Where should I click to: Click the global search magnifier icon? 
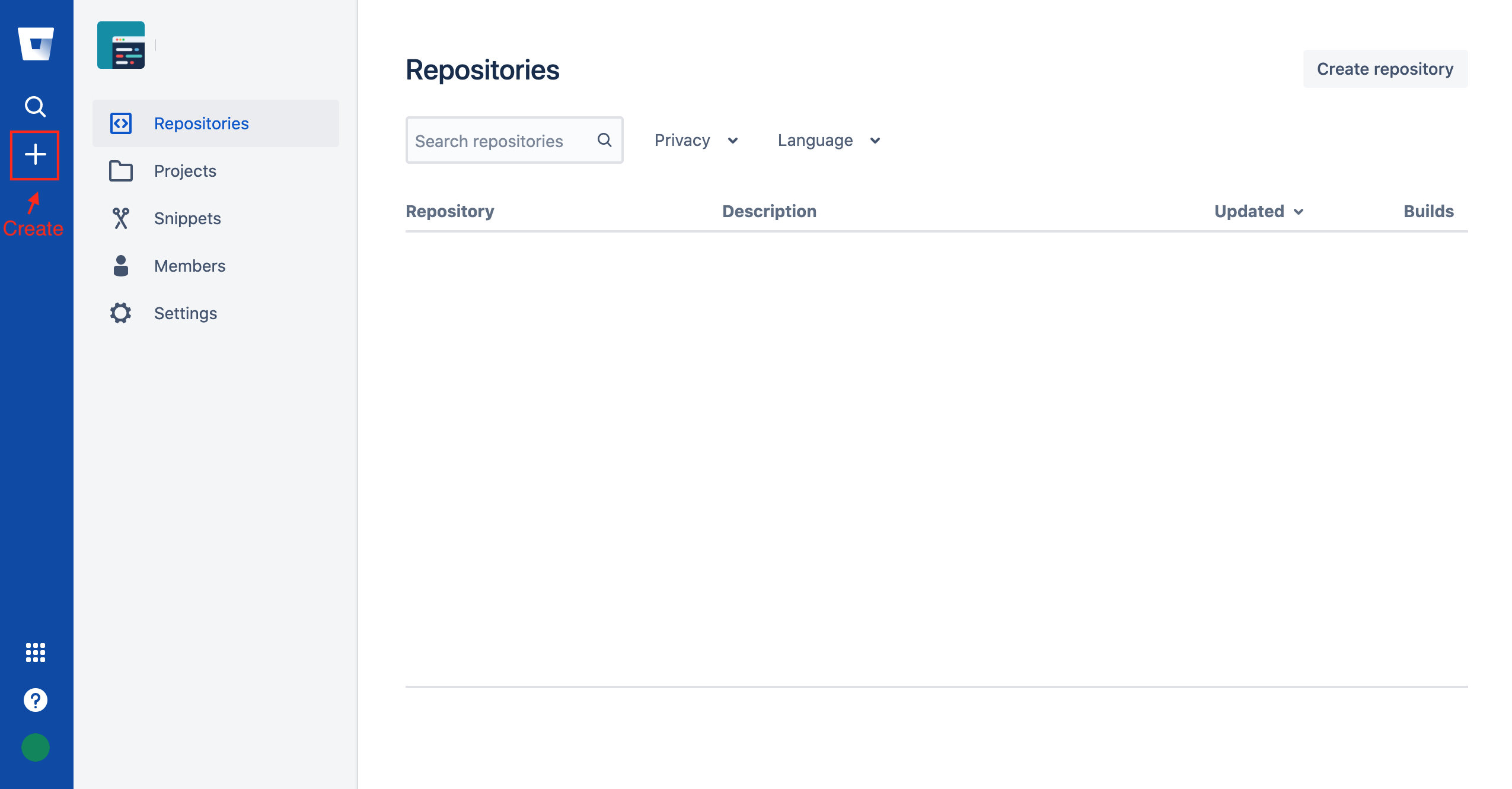click(34, 106)
